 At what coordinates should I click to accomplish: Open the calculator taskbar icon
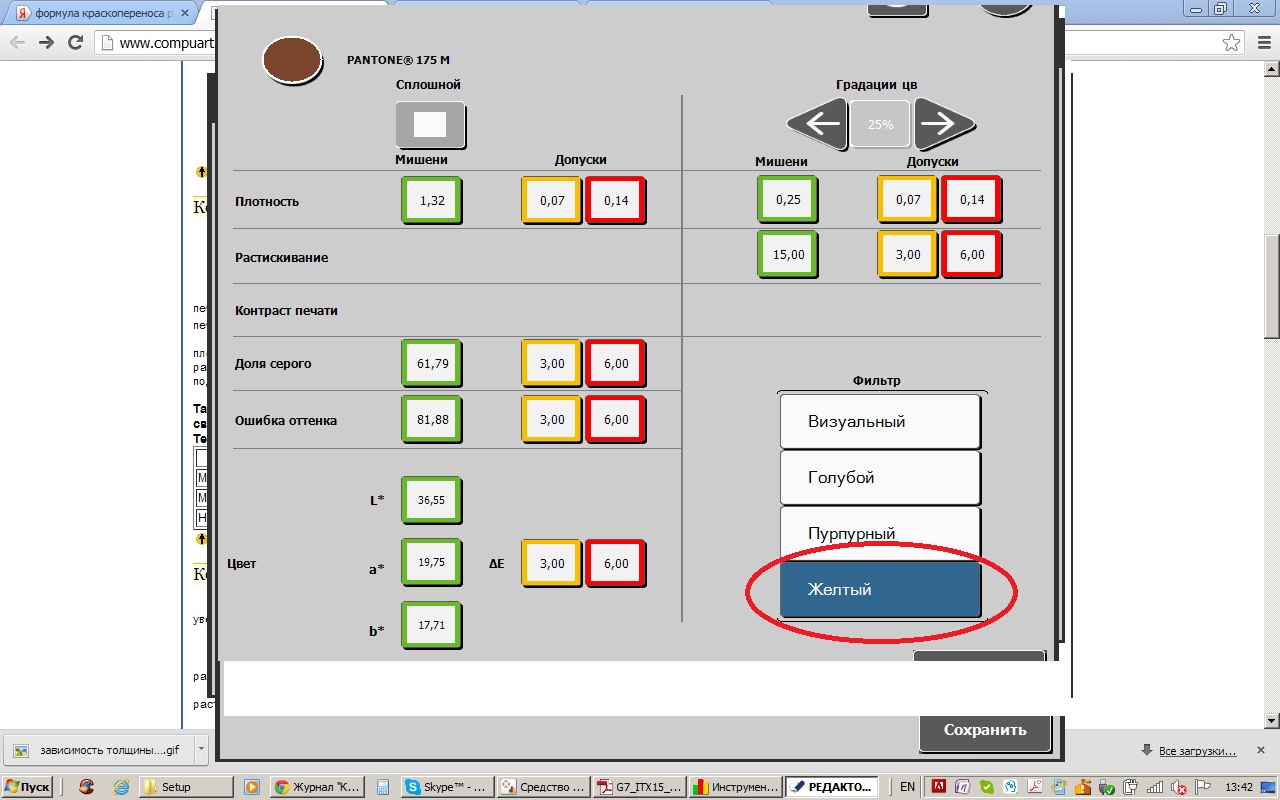tap(383, 787)
